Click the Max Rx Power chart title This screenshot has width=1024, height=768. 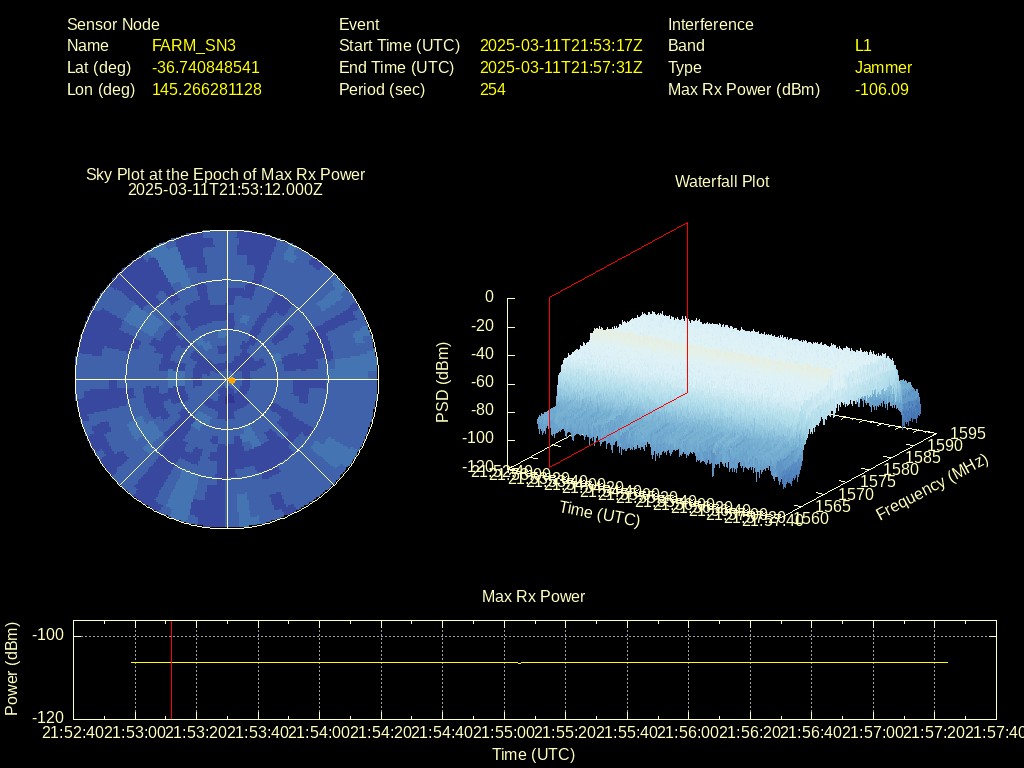coord(533,596)
